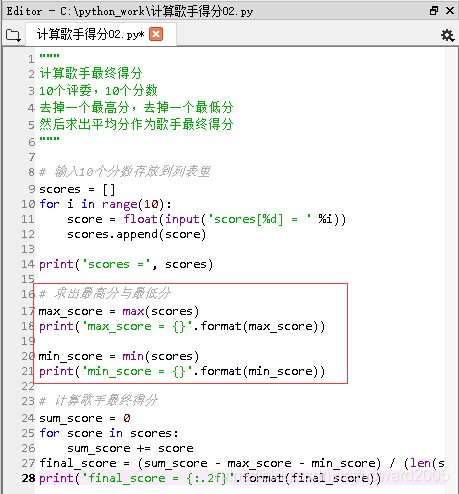
Task: Click the print final_score line
Action: (x=210, y=478)
